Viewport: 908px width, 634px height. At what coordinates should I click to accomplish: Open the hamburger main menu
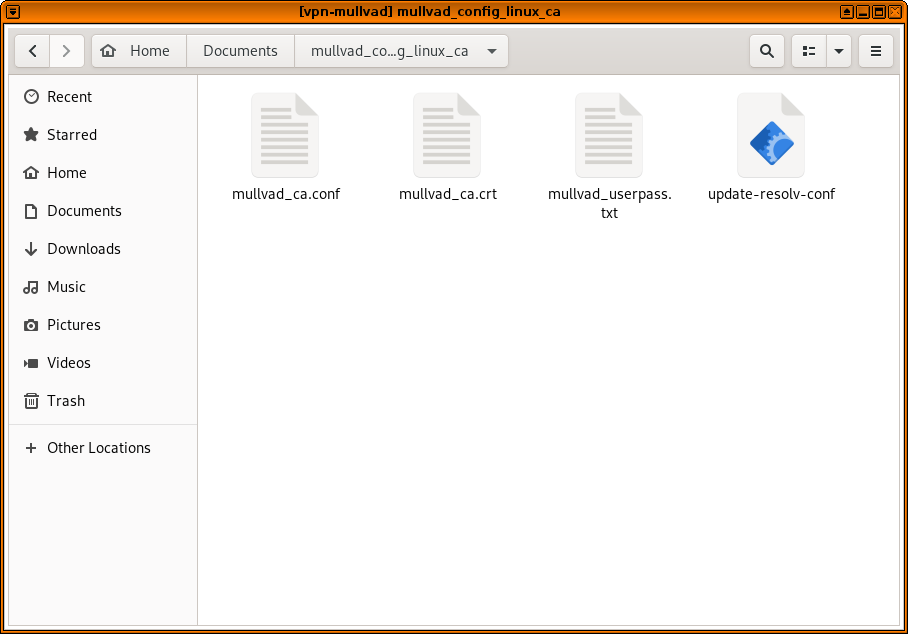[876, 51]
